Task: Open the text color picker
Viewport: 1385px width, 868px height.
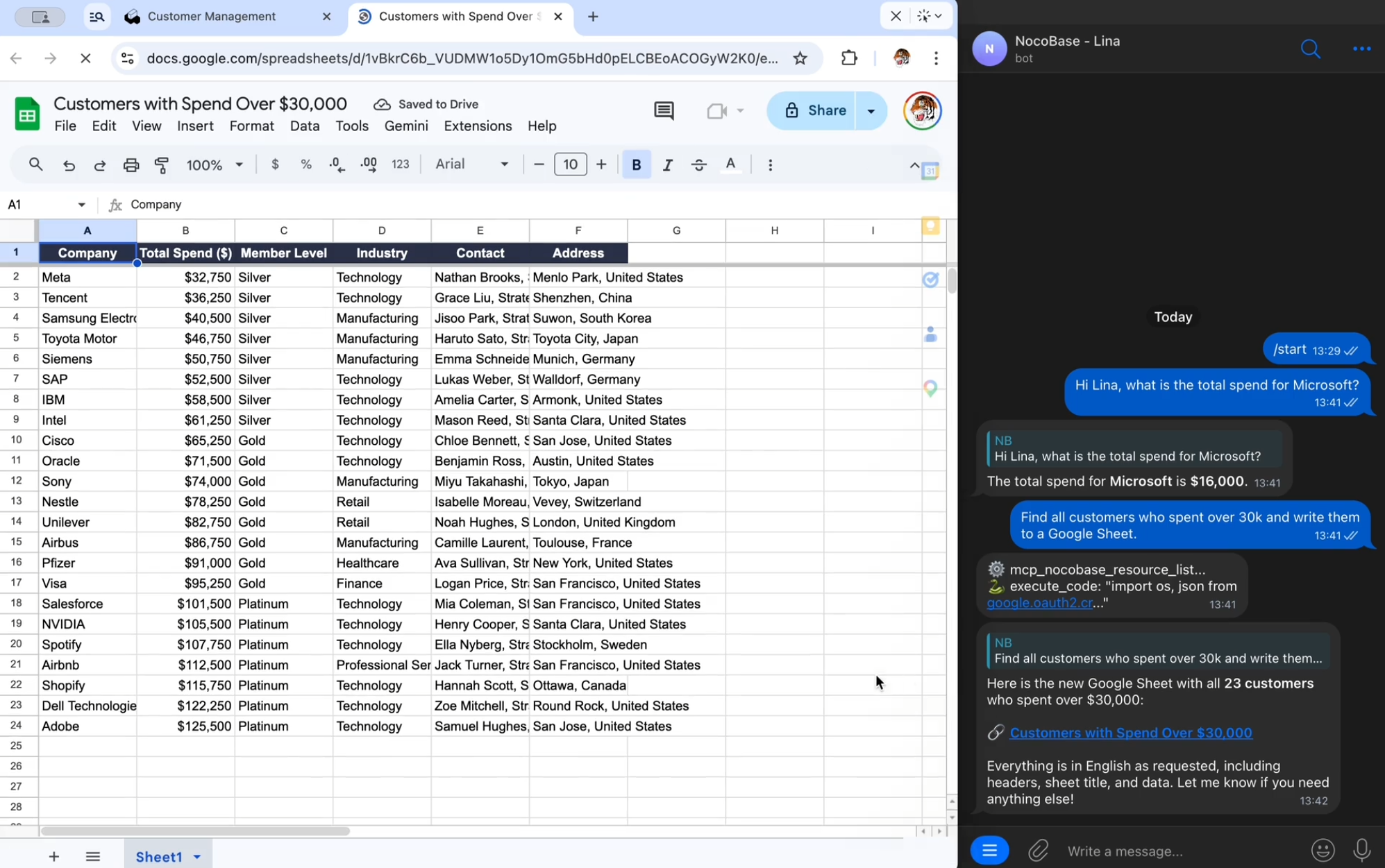Action: tap(730, 165)
